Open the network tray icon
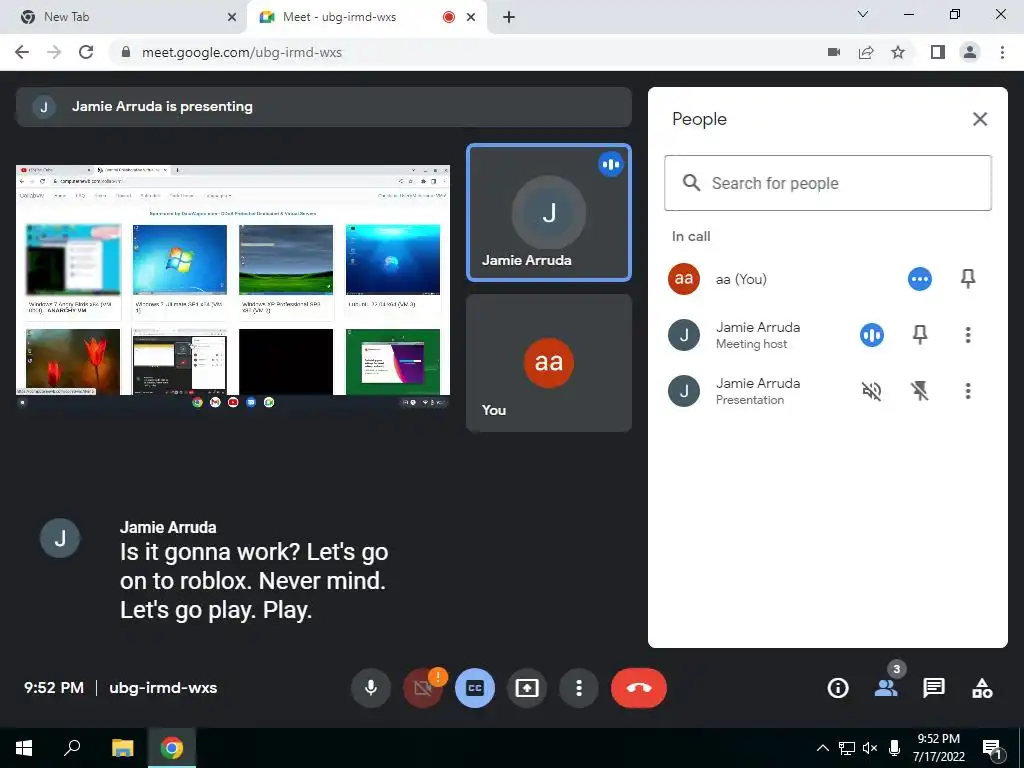The image size is (1024, 768). (847, 748)
